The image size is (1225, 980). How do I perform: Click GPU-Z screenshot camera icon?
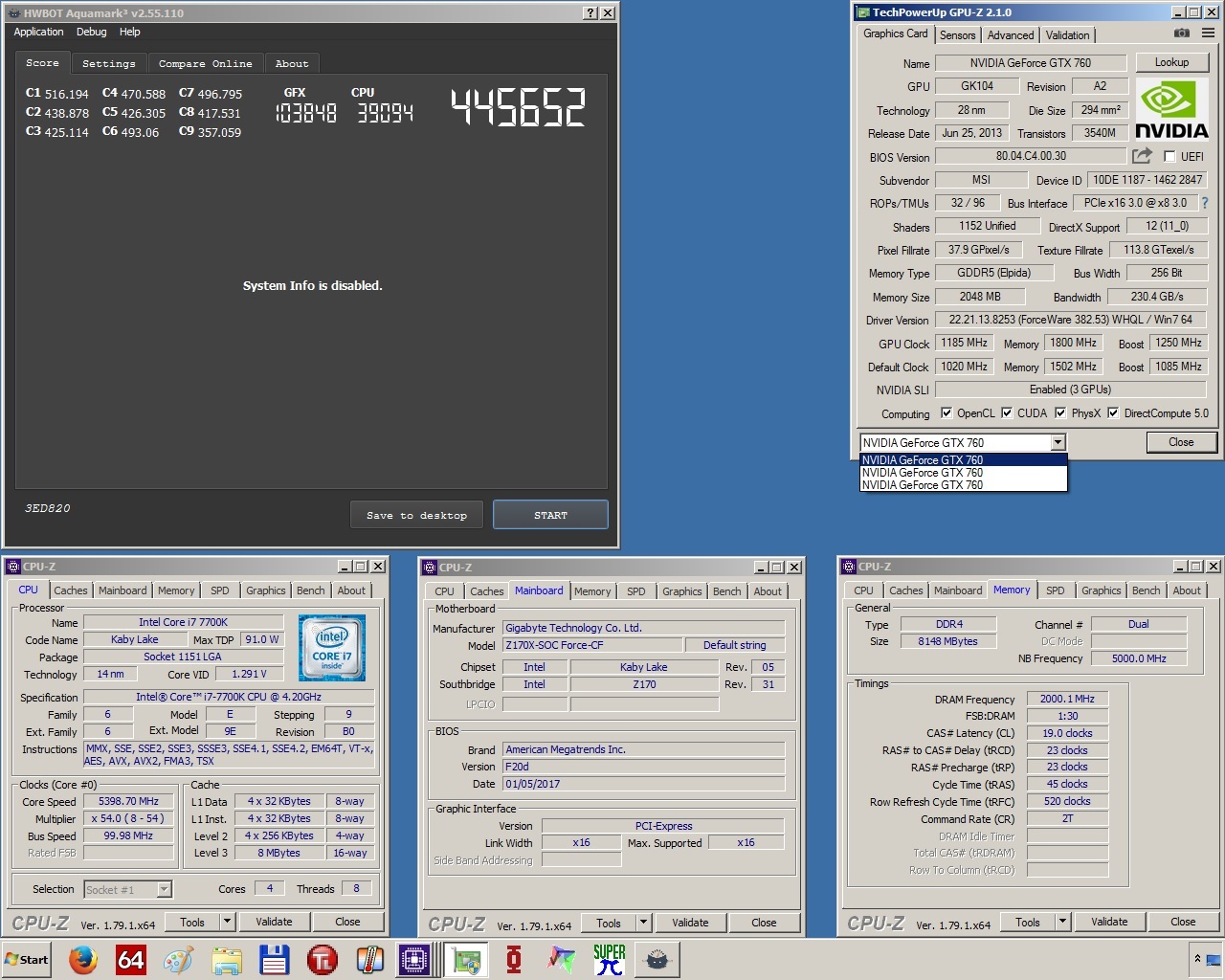point(1182,33)
